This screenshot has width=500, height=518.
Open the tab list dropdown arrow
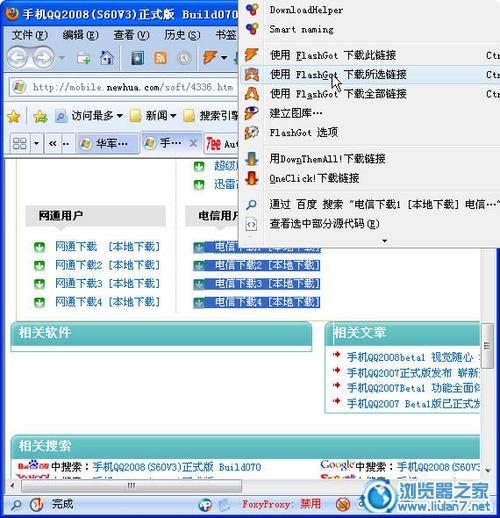point(36,144)
